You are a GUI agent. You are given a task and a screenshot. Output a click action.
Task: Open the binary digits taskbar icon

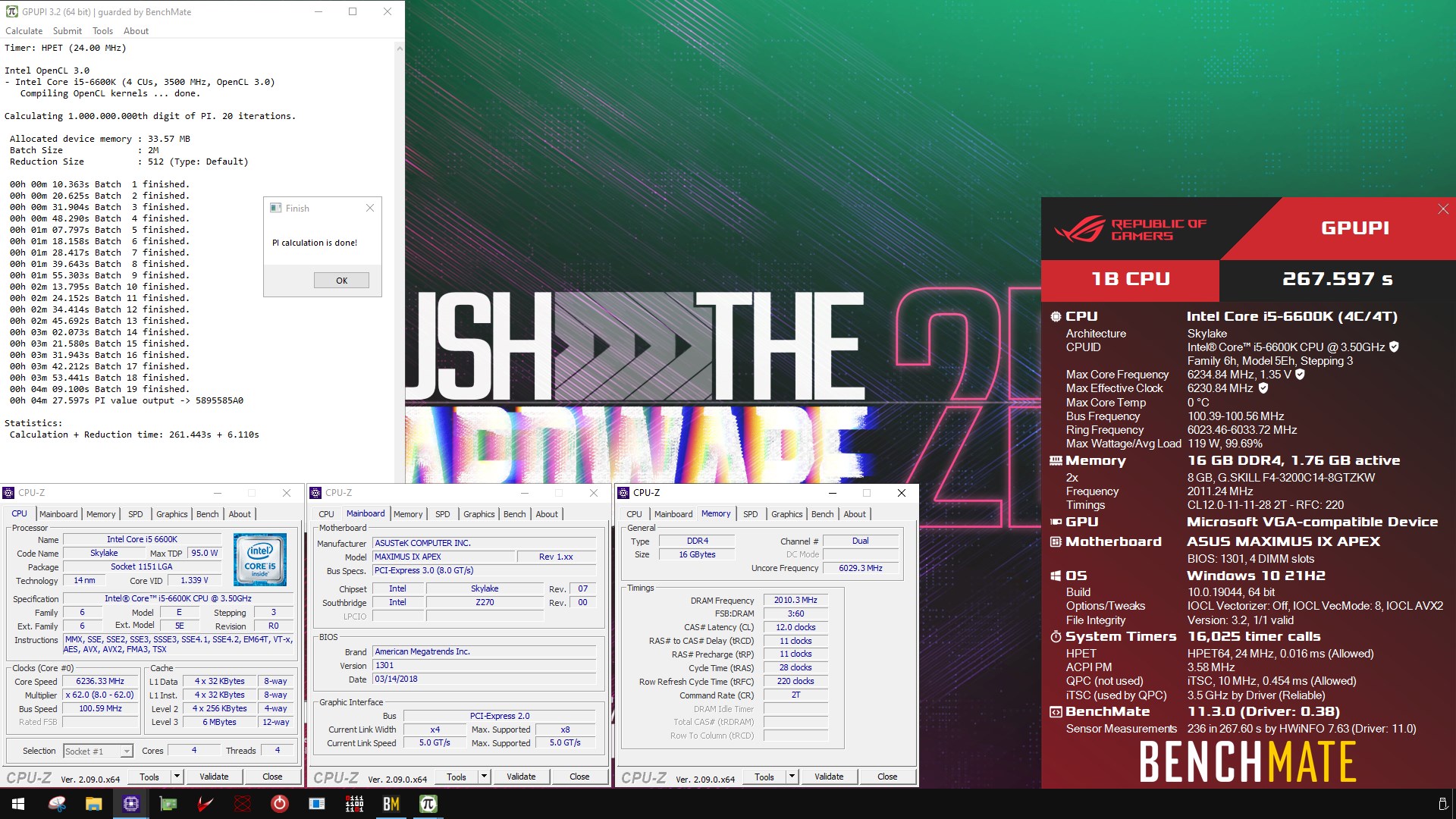pos(354,804)
